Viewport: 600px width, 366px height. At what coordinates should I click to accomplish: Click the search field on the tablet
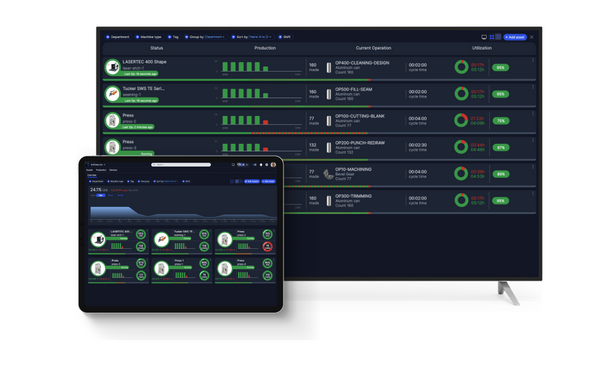[x=181, y=165]
